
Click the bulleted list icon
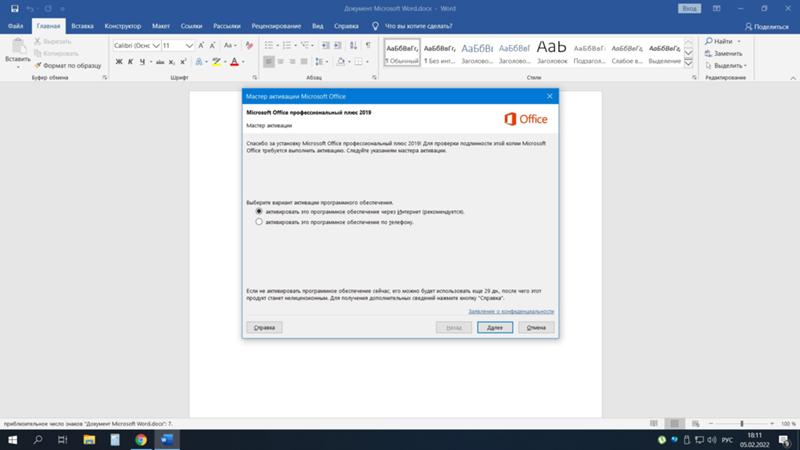pos(269,45)
